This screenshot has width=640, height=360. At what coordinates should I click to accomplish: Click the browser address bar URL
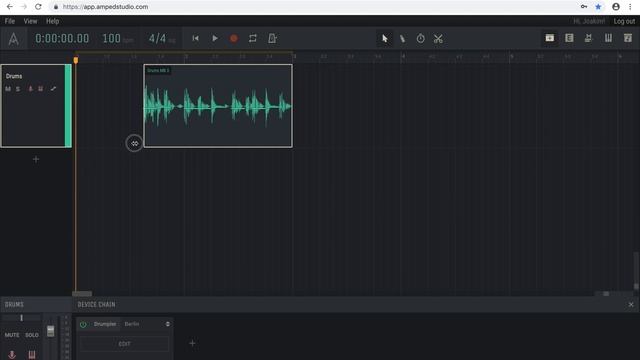click(x=105, y=7)
